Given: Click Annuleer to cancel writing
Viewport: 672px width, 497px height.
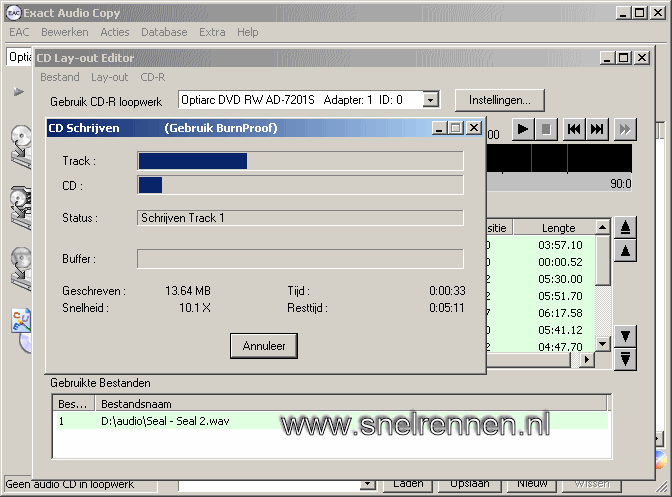Looking at the screenshot, I should [264, 346].
